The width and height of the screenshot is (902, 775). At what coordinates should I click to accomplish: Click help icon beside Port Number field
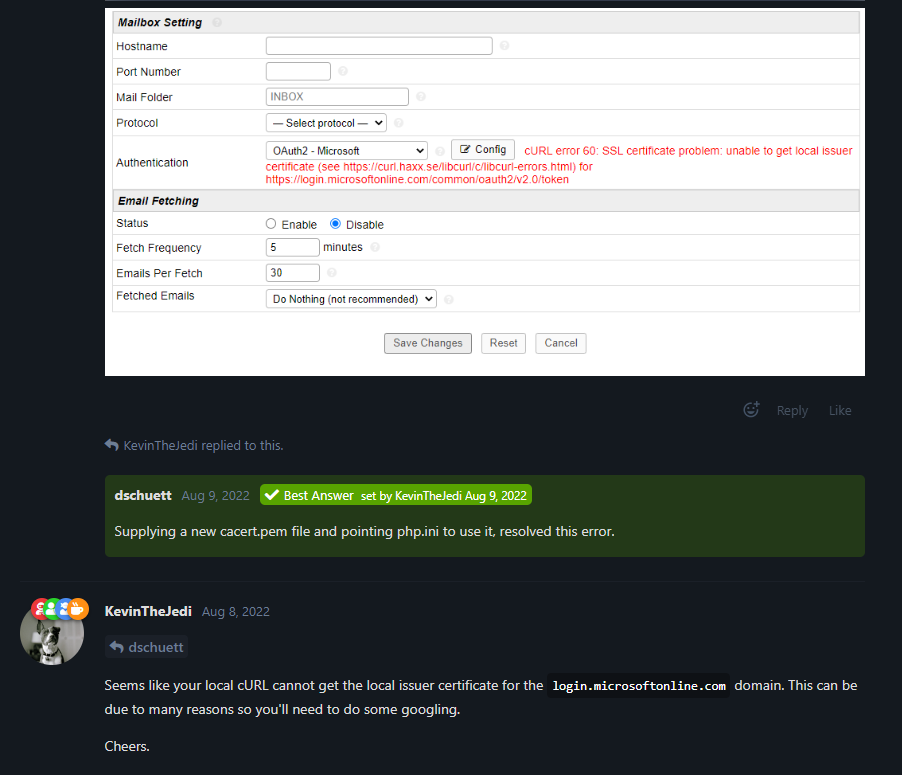343,72
